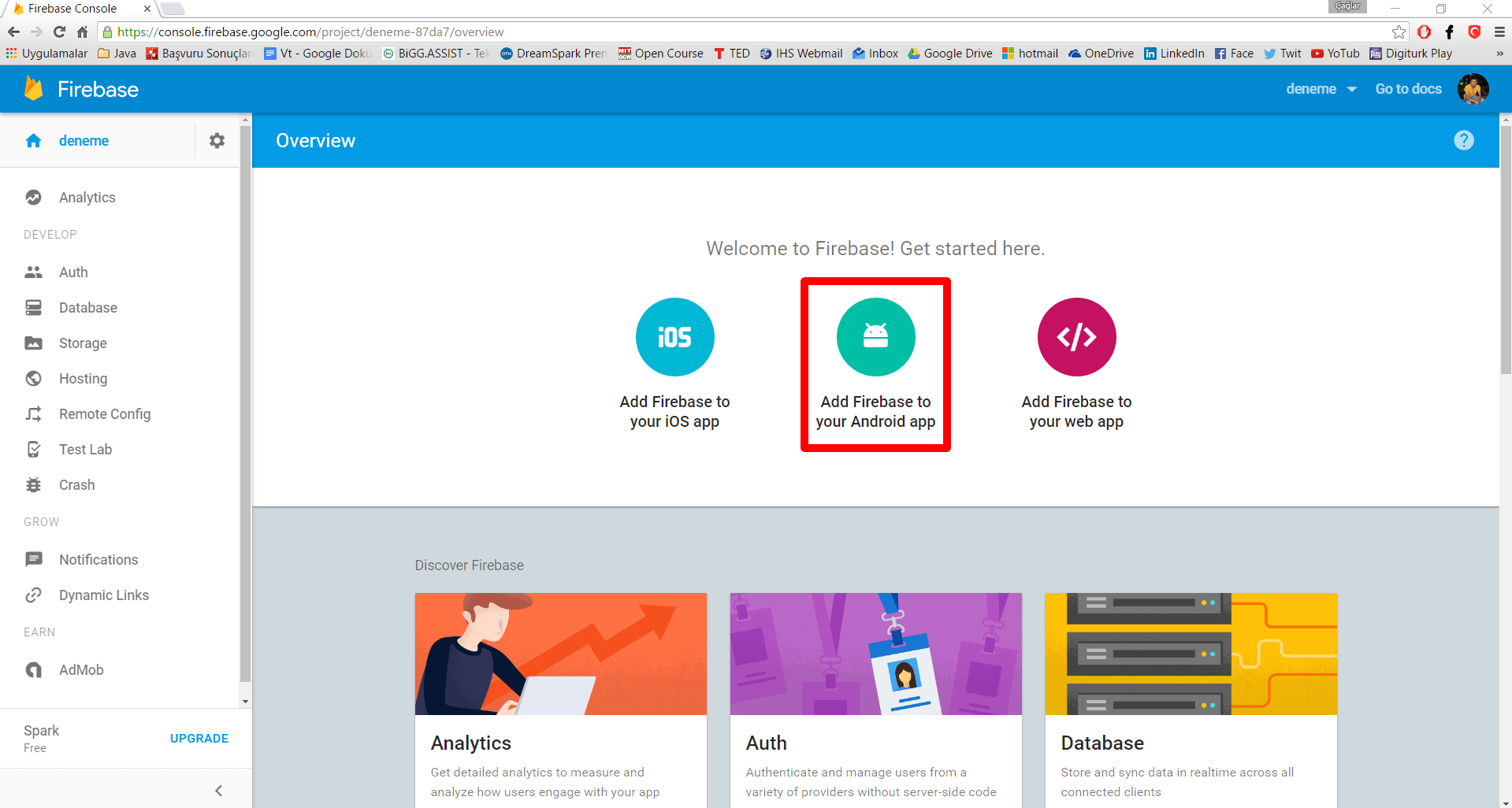Open project settings gear icon

pos(217,140)
